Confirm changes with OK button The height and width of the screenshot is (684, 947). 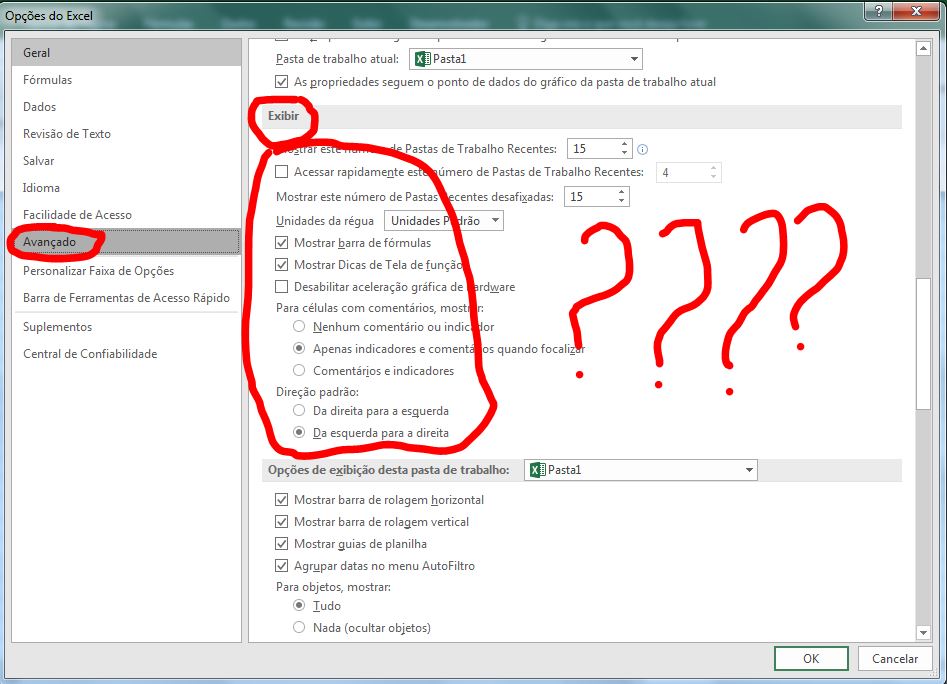[810, 658]
